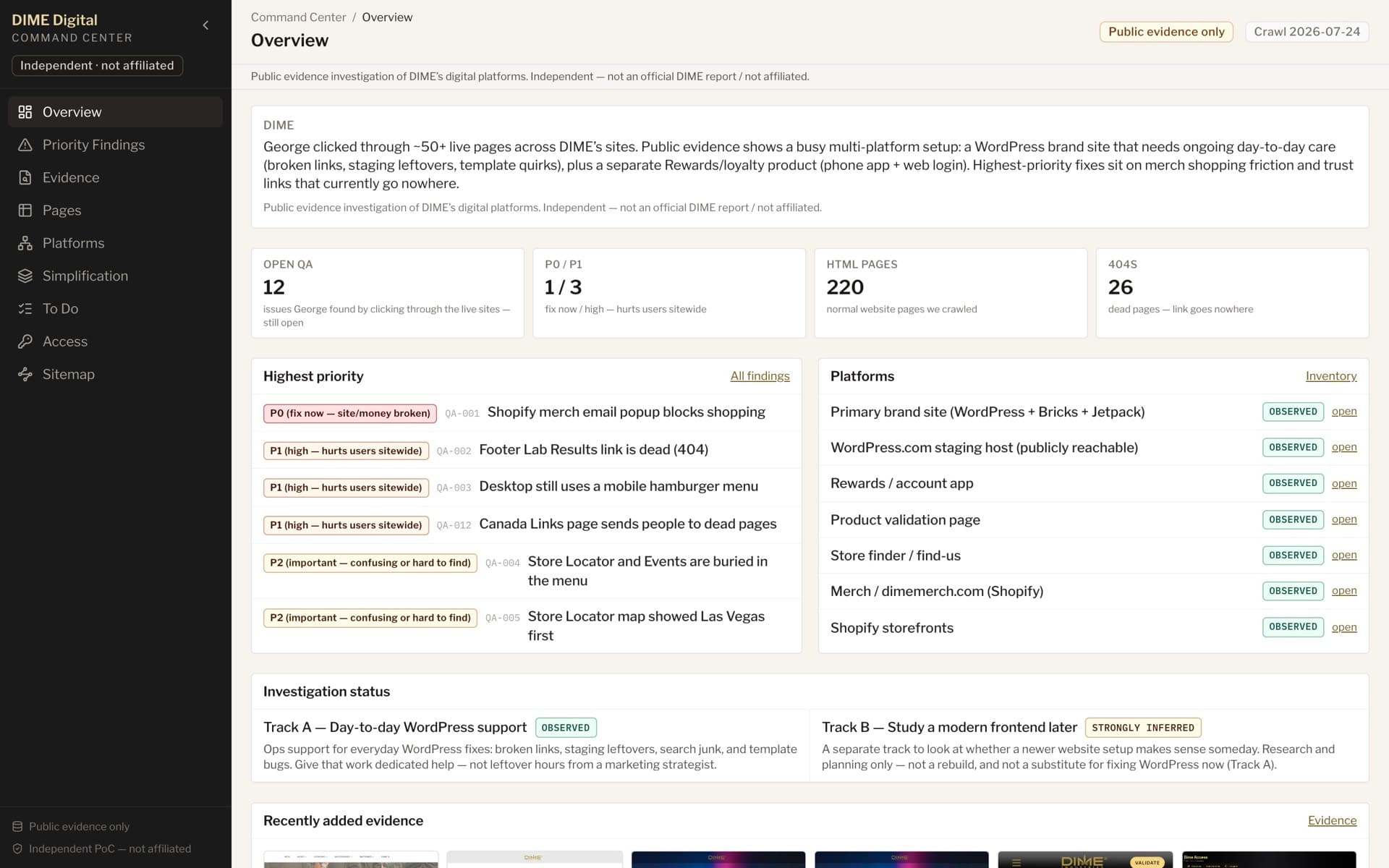Click finding Footer Lab Results link is dead
The height and width of the screenshot is (868, 1389).
coord(593,450)
